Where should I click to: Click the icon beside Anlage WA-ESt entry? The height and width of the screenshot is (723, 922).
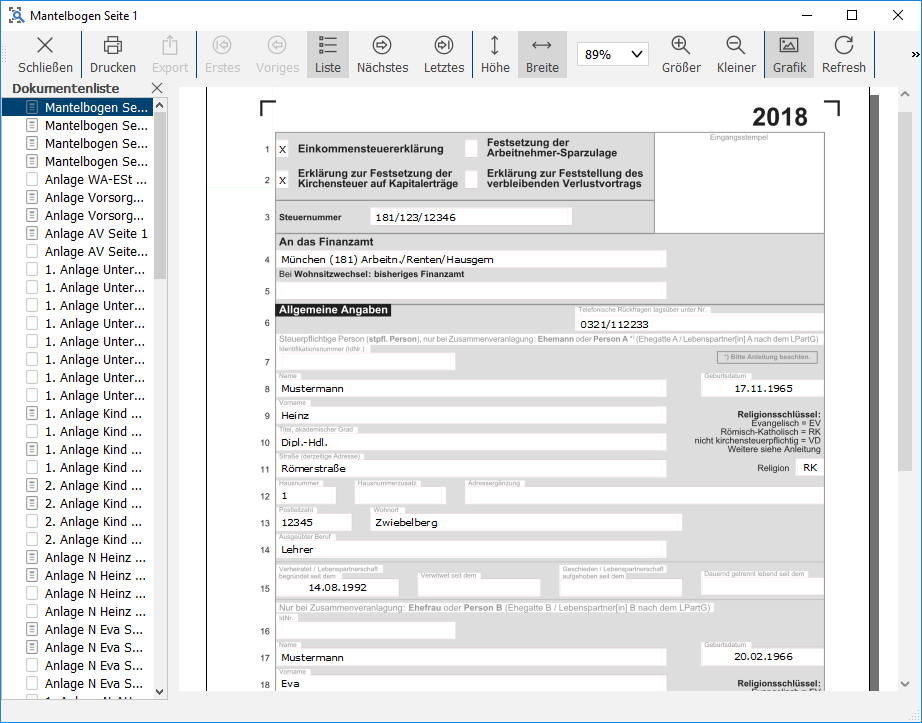[x=32, y=179]
